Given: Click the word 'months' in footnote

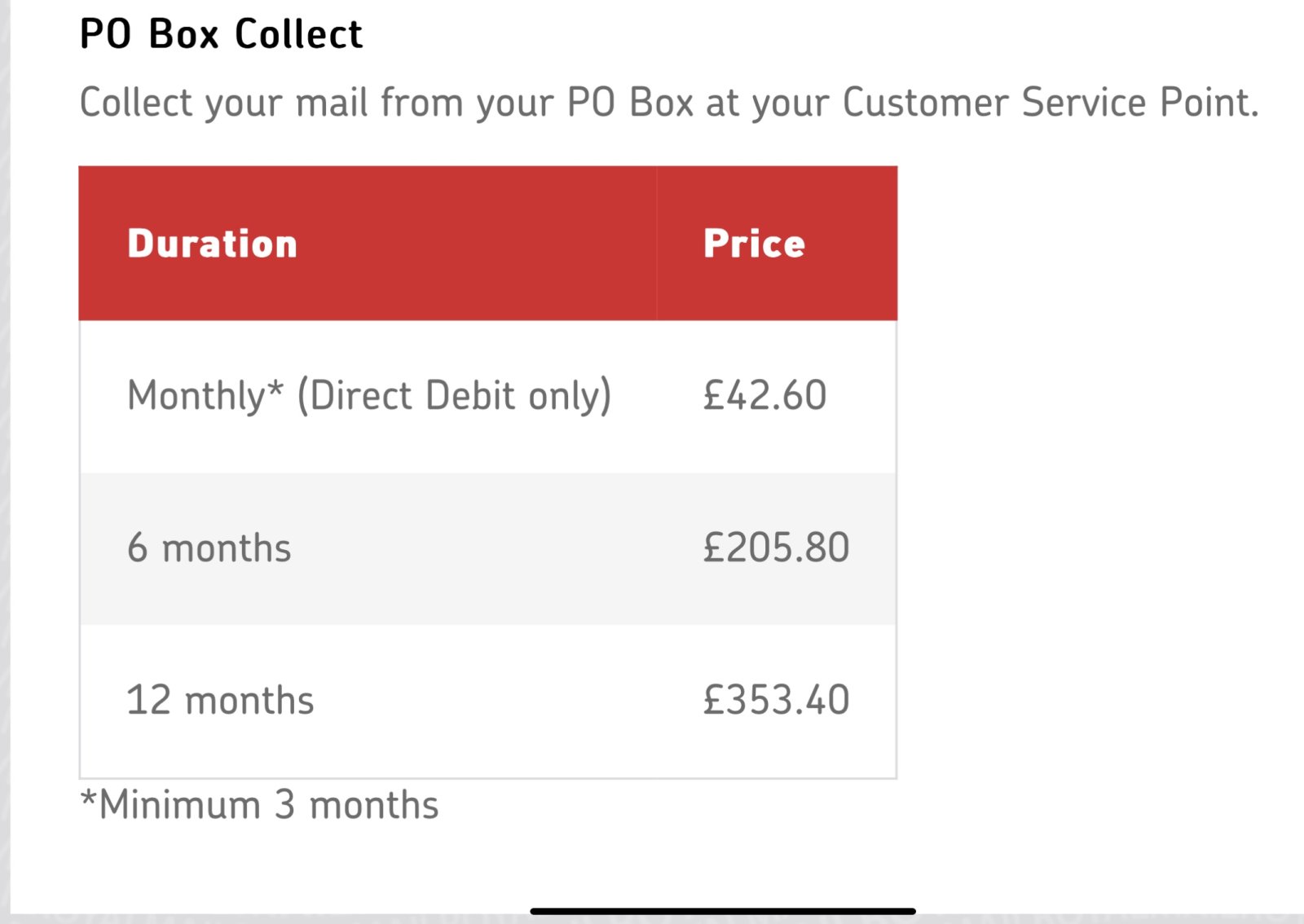Looking at the screenshot, I should point(374,805).
